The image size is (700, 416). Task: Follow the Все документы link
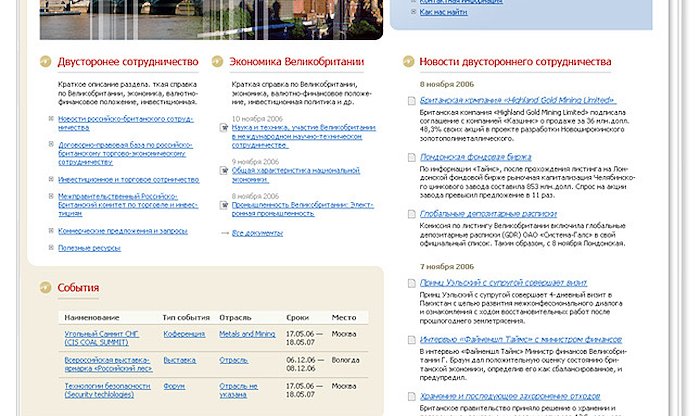tap(257, 233)
